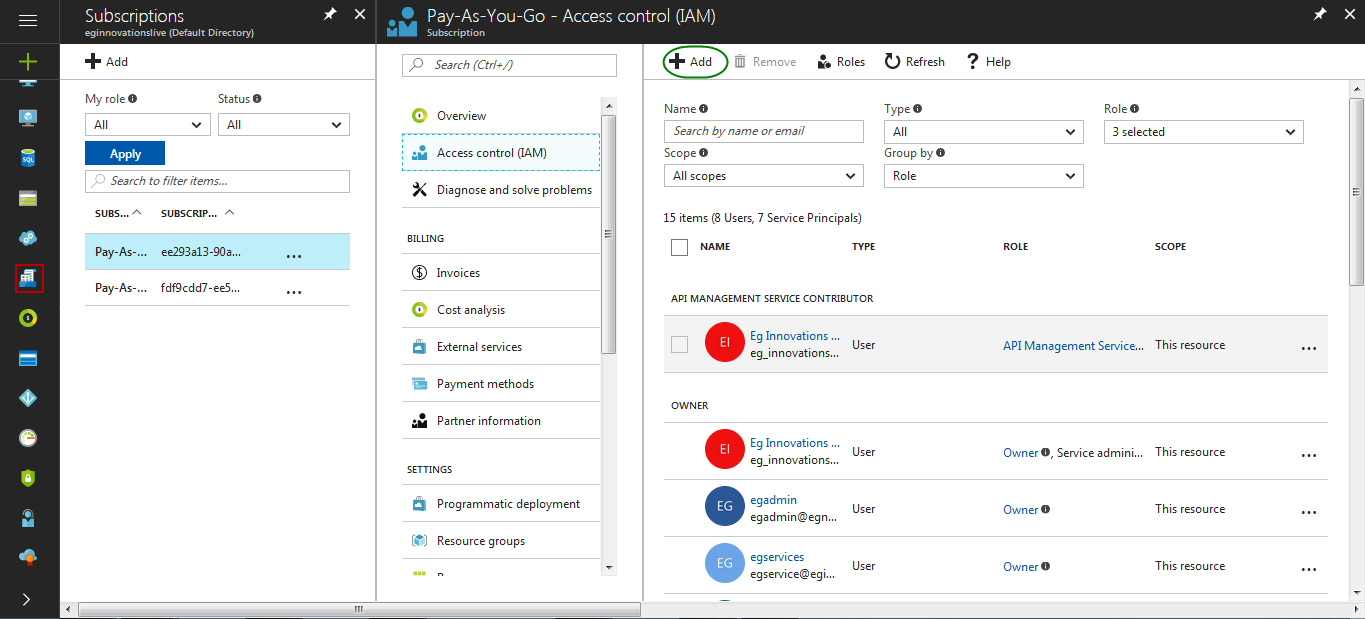1365x619 pixels.
Task: Open the cloud with orange arrow sidebar icon
Action: coord(28,557)
